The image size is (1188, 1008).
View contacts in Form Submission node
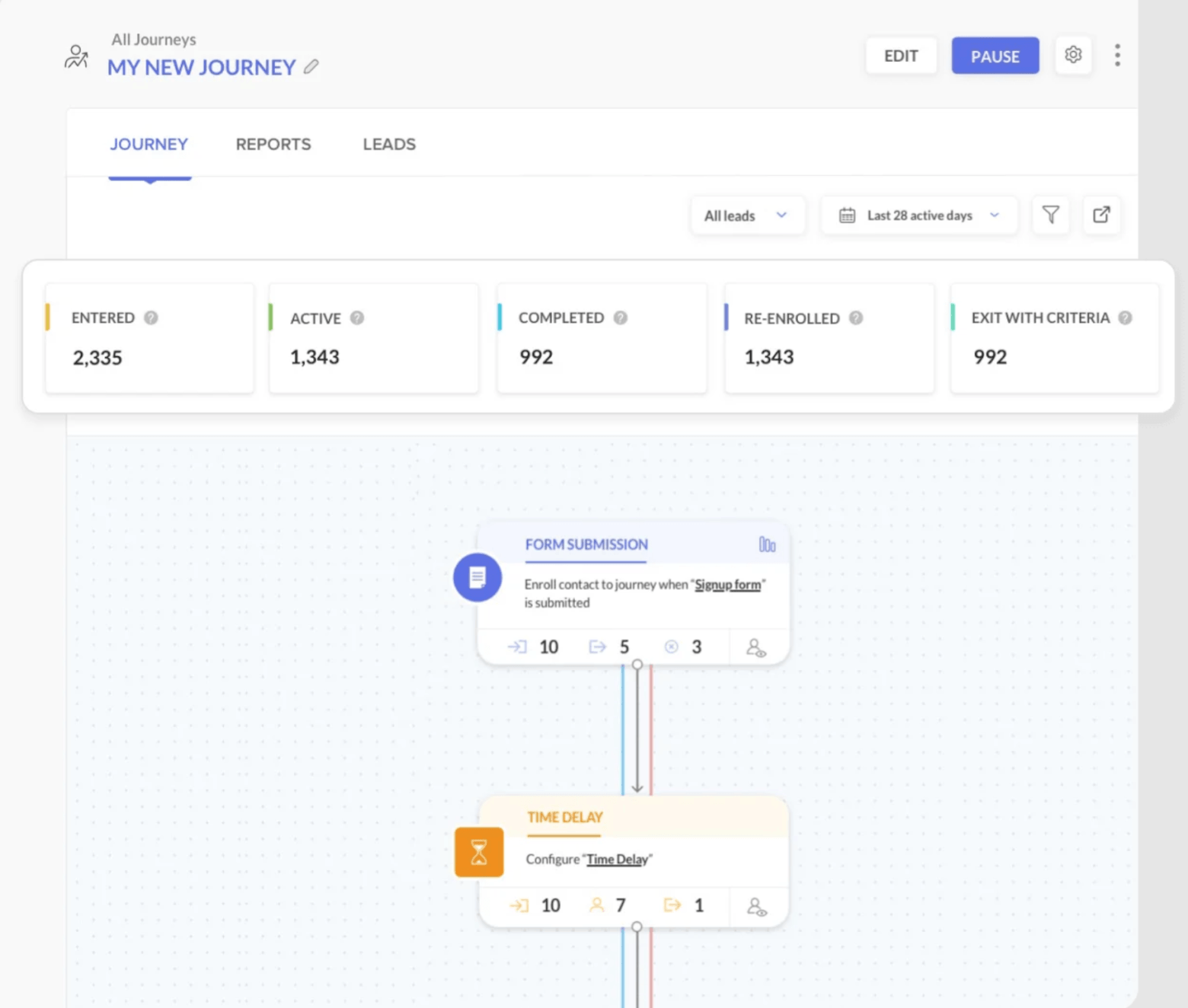click(x=756, y=647)
